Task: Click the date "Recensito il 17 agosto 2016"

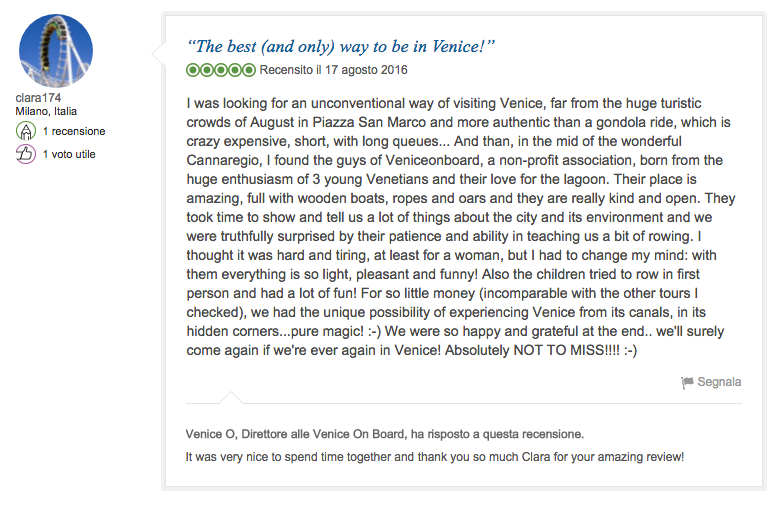Action: coord(333,70)
